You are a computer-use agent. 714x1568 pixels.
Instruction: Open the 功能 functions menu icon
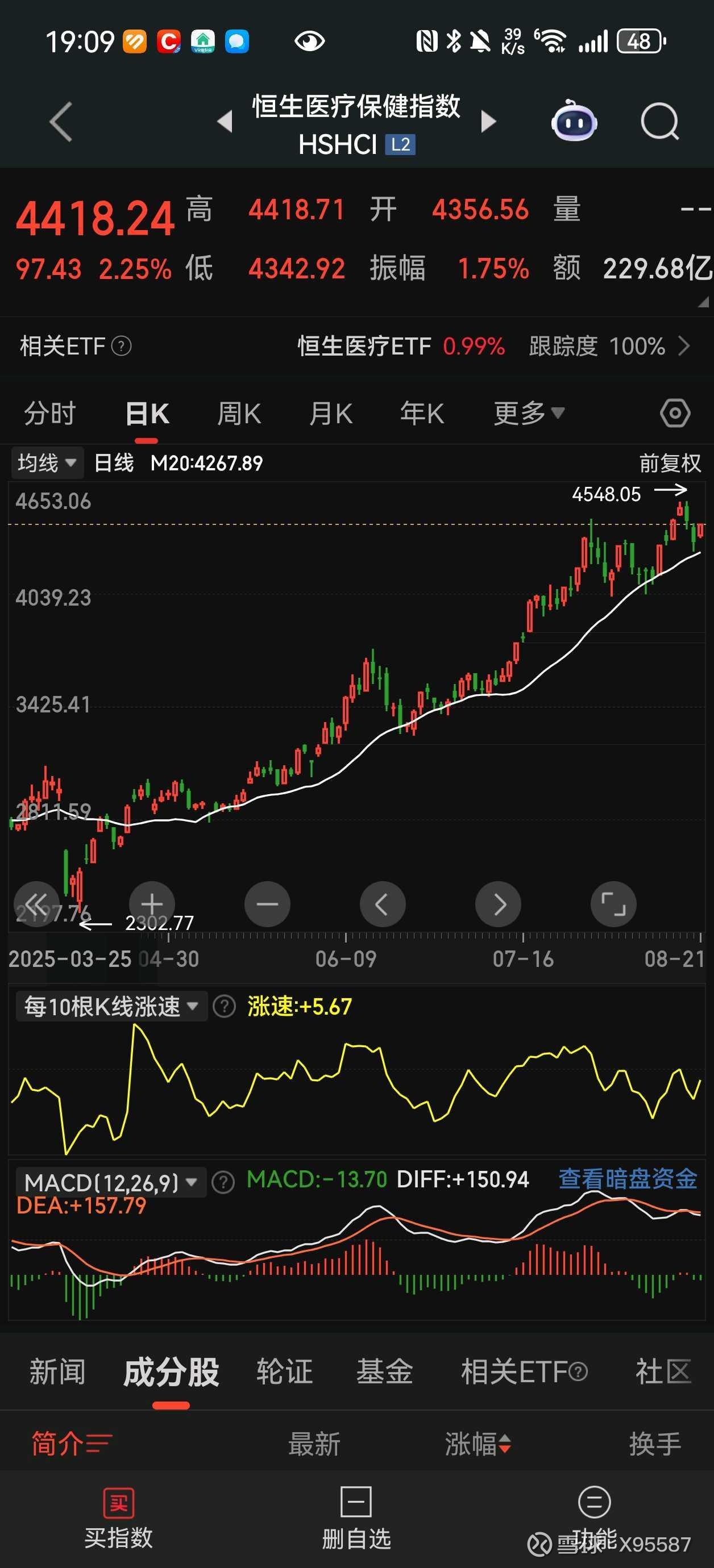594,1502
